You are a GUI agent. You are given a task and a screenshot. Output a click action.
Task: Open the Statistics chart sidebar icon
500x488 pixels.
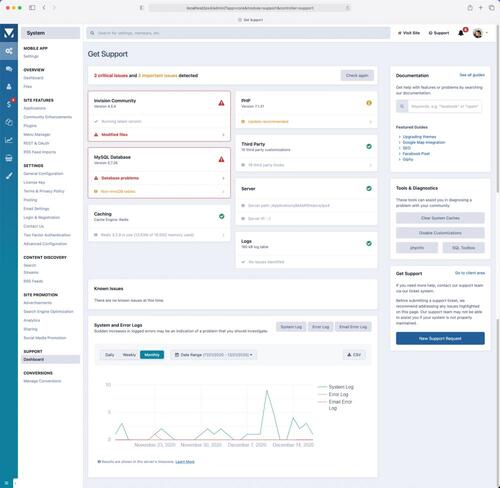(9, 140)
